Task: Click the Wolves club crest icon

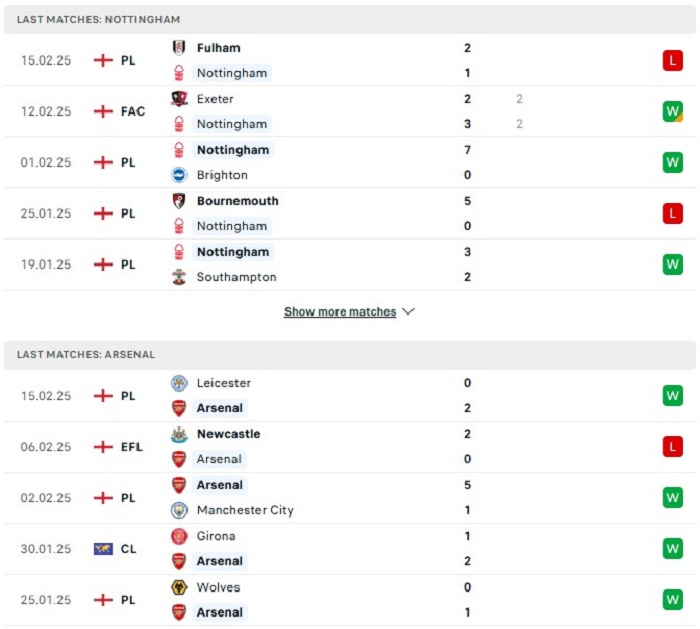Action: coord(179,587)
